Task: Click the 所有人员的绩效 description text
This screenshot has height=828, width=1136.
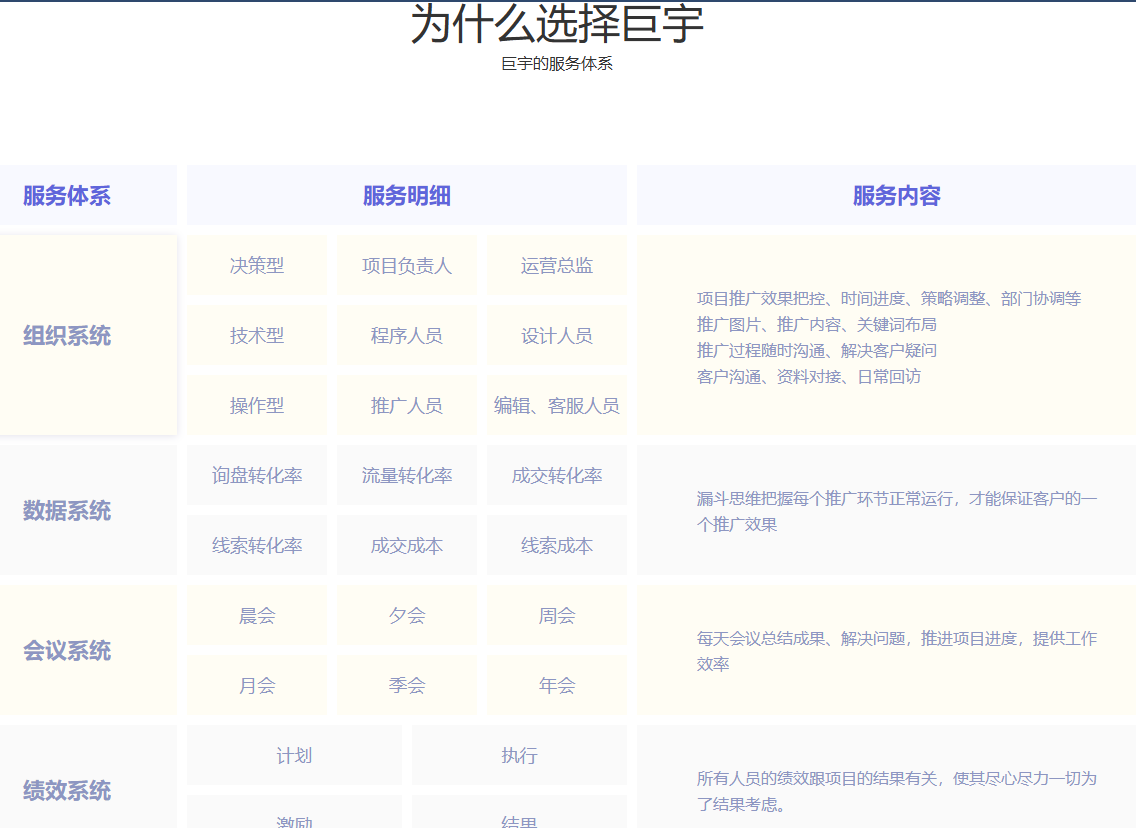Action: [x=897, y=791]
